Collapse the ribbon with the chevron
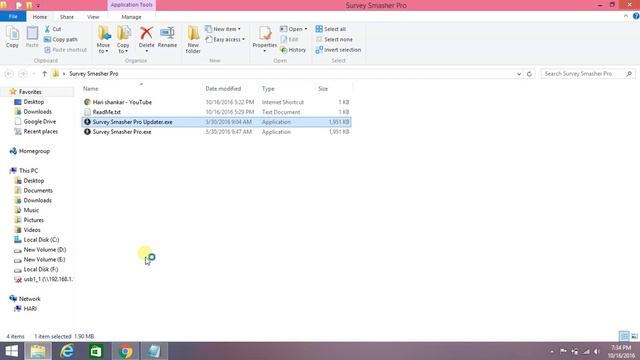The width and height of the screenshot is (640, 360). coord(626,16)
